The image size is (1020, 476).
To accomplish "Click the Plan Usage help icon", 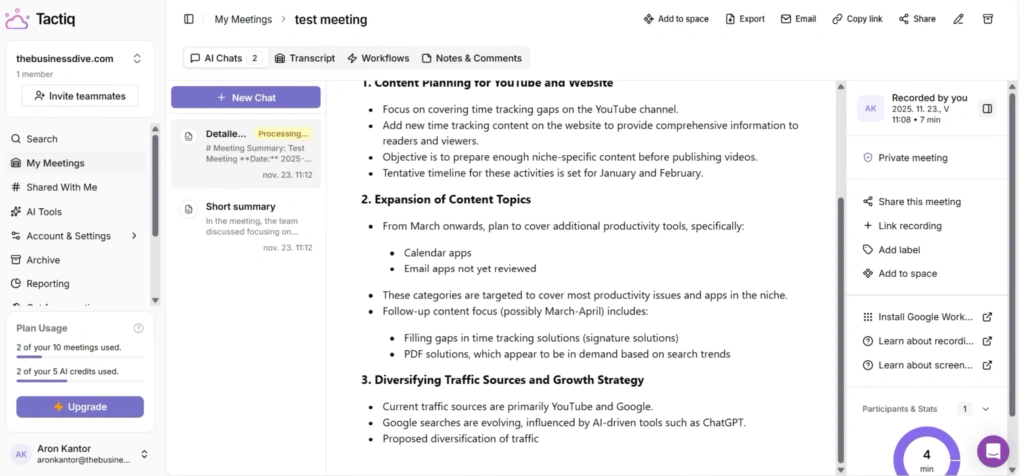I will (x=138, y=328).
